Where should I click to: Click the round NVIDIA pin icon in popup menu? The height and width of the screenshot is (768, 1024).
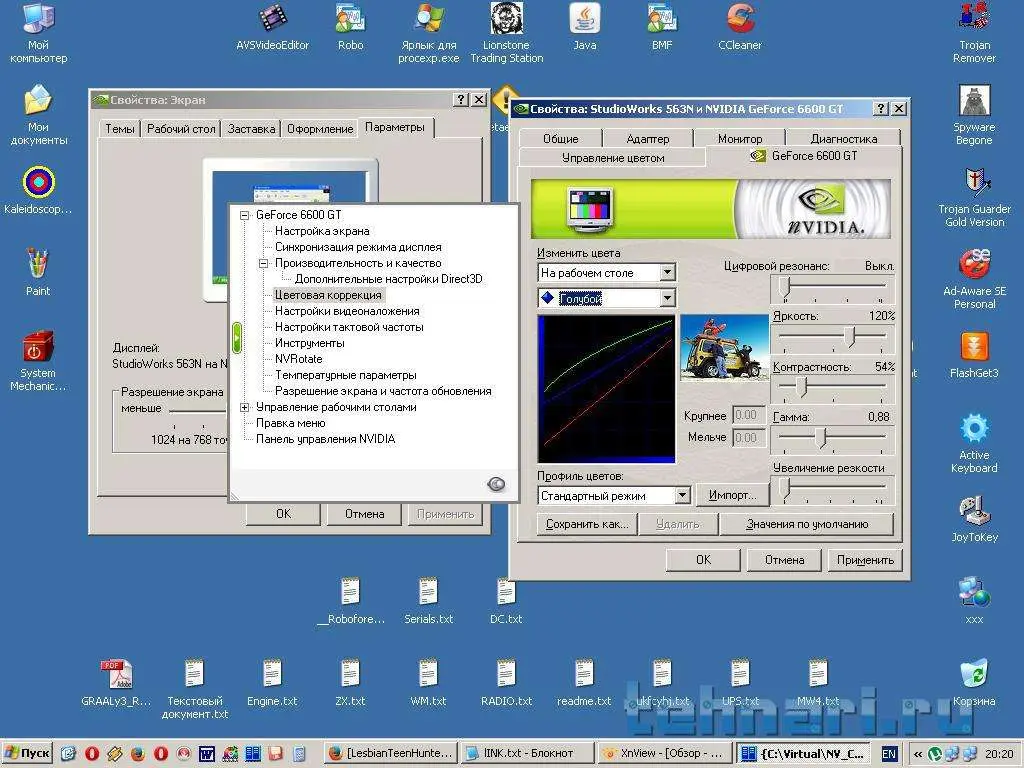pos(496,484)
